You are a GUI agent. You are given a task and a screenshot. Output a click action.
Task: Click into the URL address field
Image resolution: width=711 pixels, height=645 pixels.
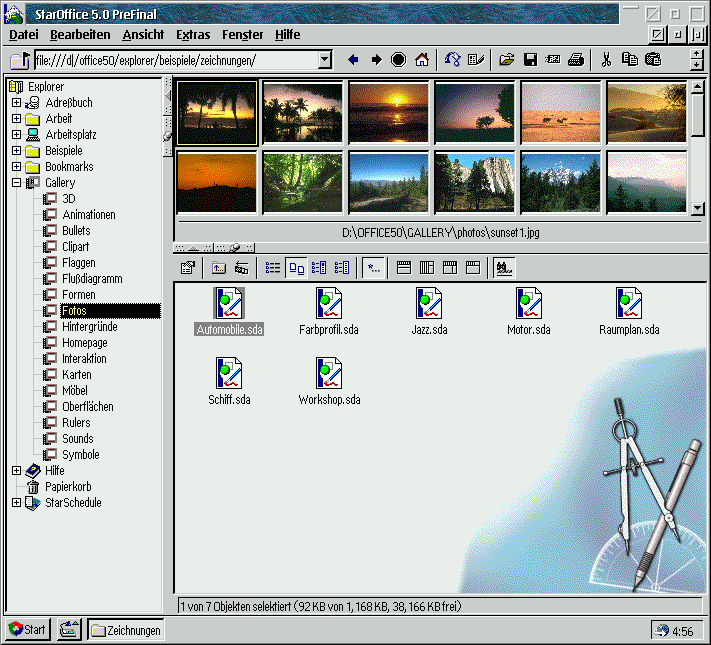click(177, 59)
